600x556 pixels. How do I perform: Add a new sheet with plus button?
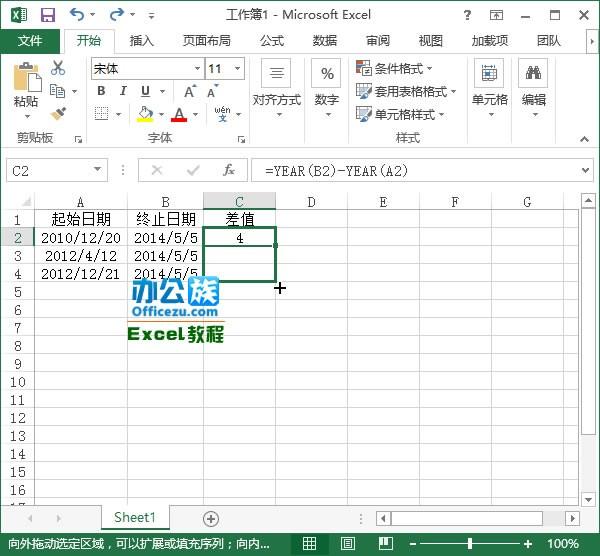pyautogui.click(x=211, y=519)
